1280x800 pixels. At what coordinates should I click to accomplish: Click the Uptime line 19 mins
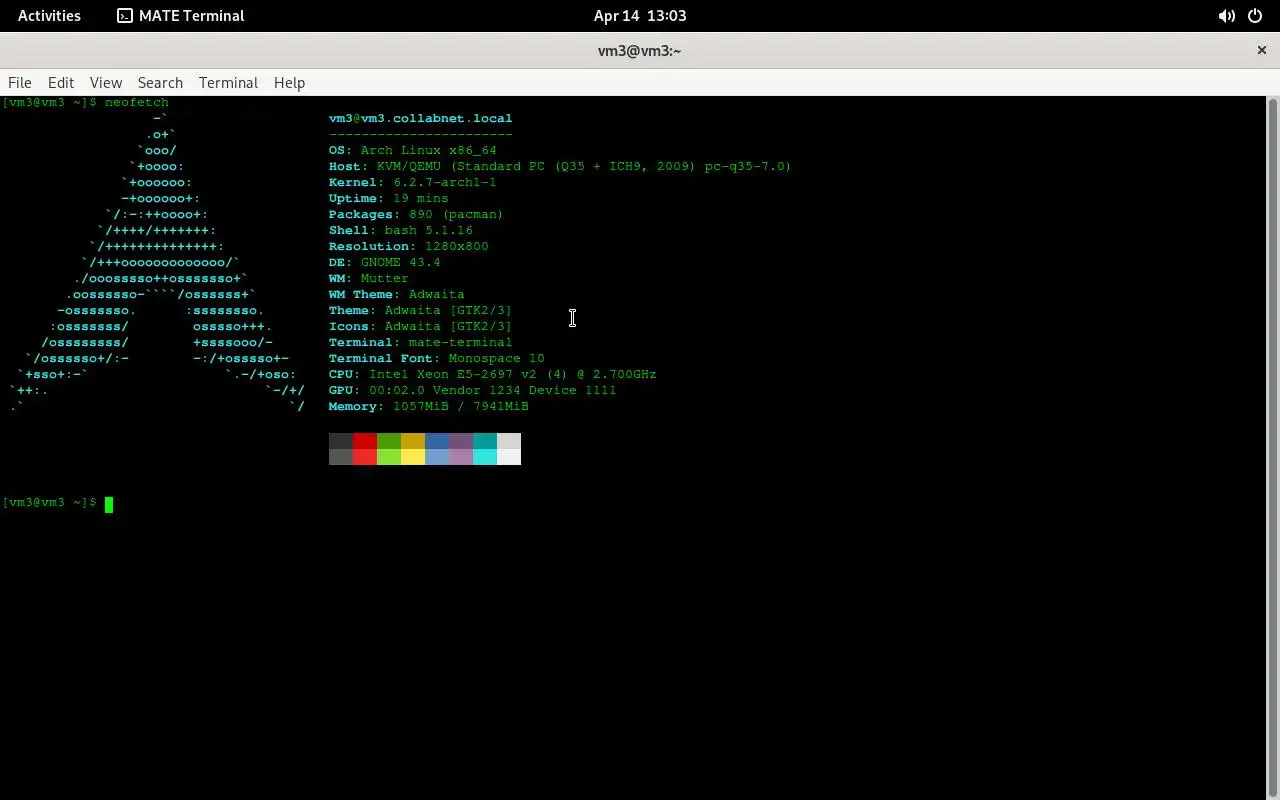pos(389,198)
